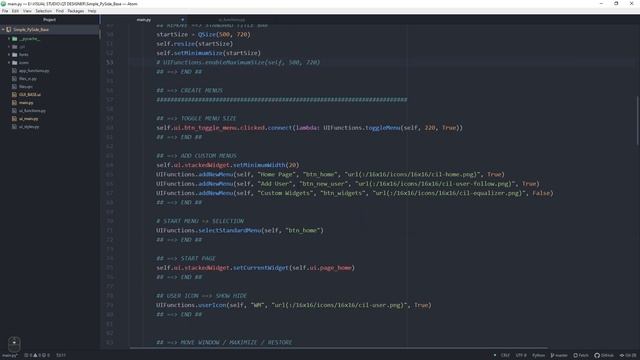640x360 pixels.
Task: Change the UTF-8 file encoding
Action: pyautogui.click(x=521, y=356)
